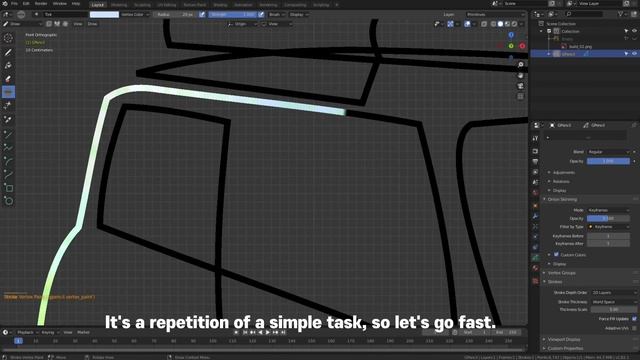Screen dimensions: 640x360
Task: Collapse the Onion Skinning panel
Action: pyautogui.click(x=562, y=199)
